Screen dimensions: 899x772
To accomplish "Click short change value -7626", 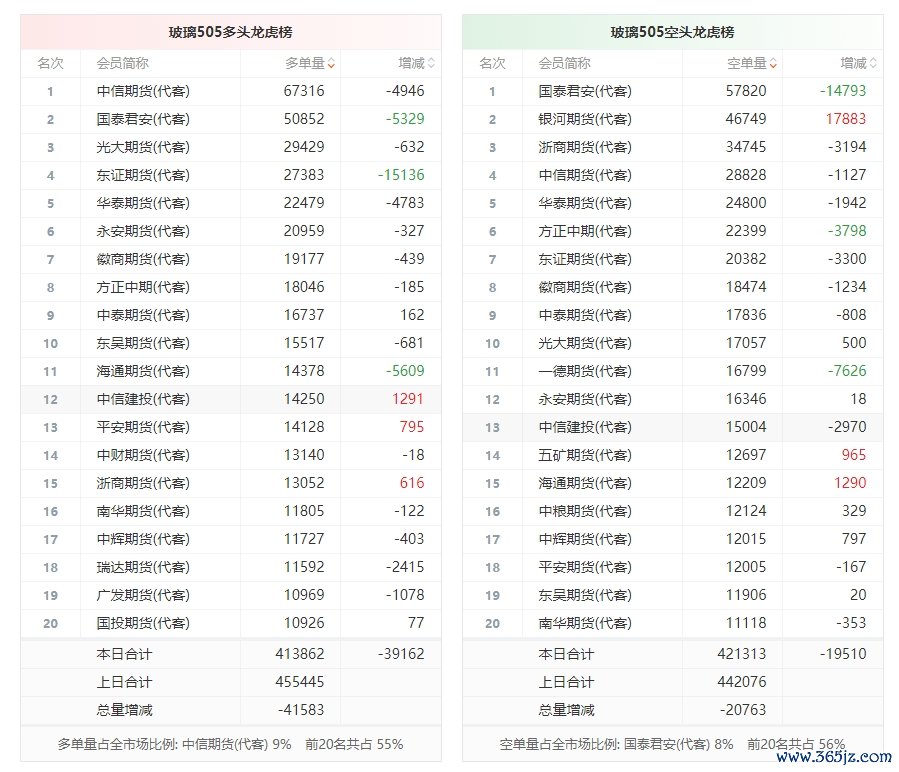I will tap(847, 371).
